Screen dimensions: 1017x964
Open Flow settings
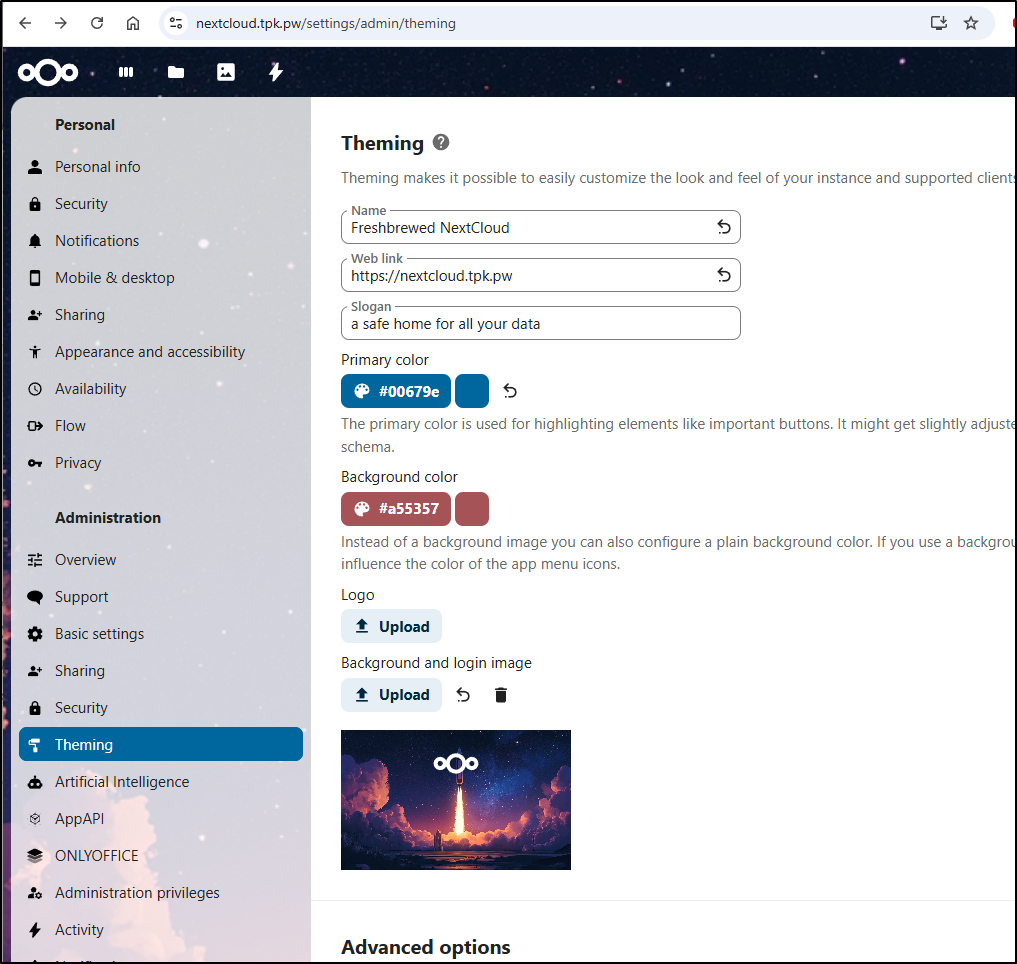pos(161,426)
